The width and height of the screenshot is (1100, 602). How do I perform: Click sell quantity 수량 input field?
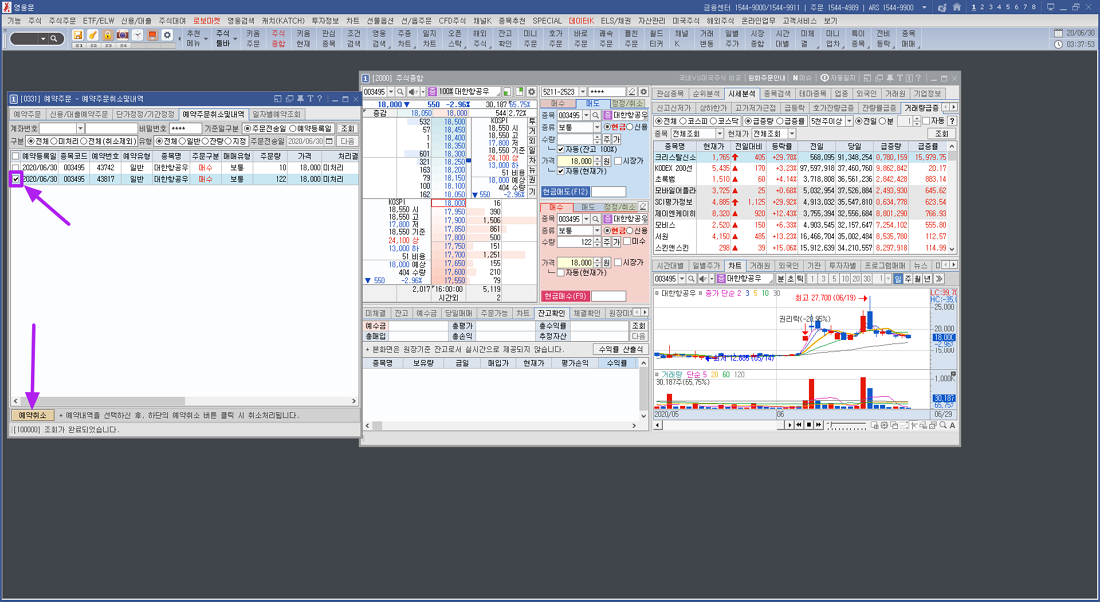[x=575, y=139]
